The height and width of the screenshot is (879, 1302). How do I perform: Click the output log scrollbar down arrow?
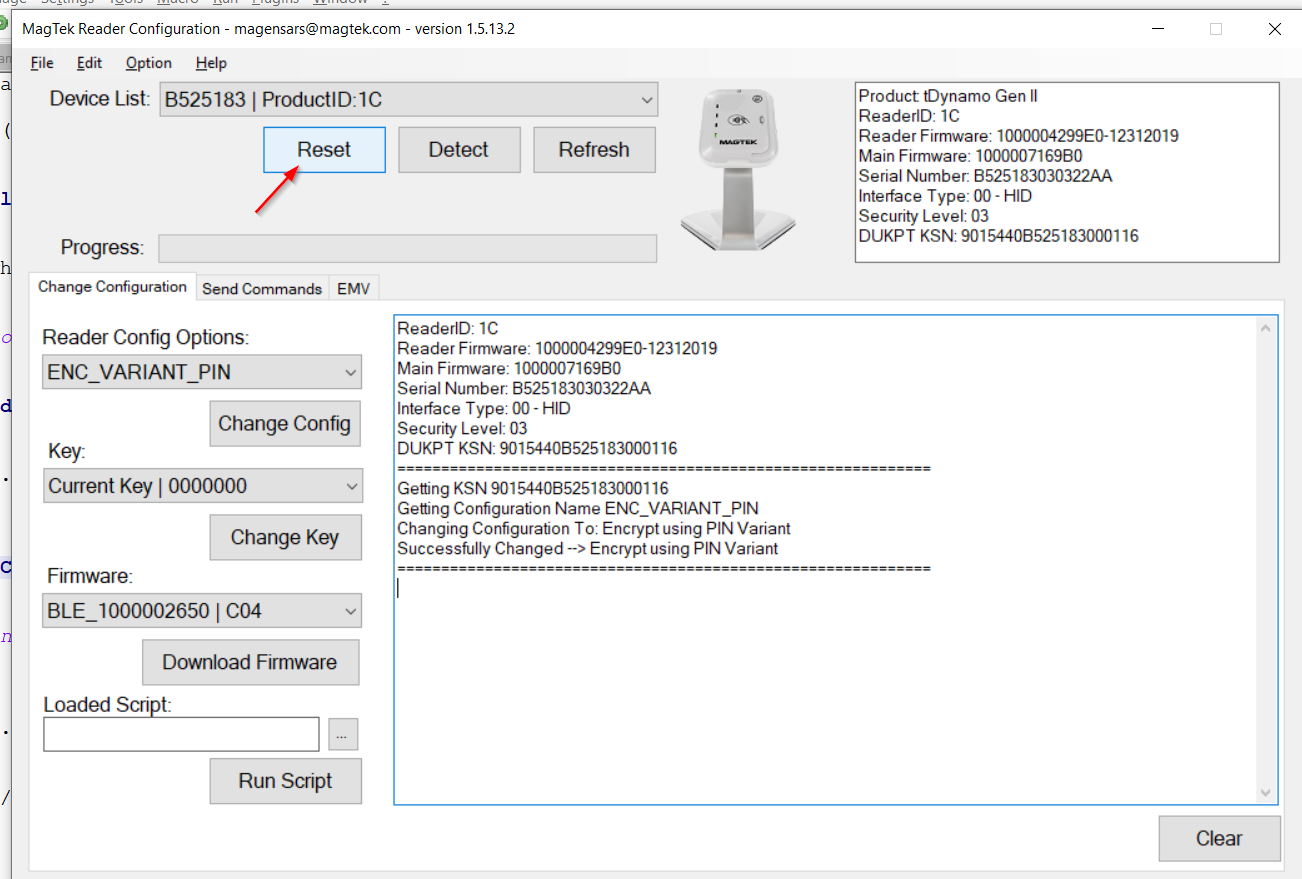coord(1266,793)
